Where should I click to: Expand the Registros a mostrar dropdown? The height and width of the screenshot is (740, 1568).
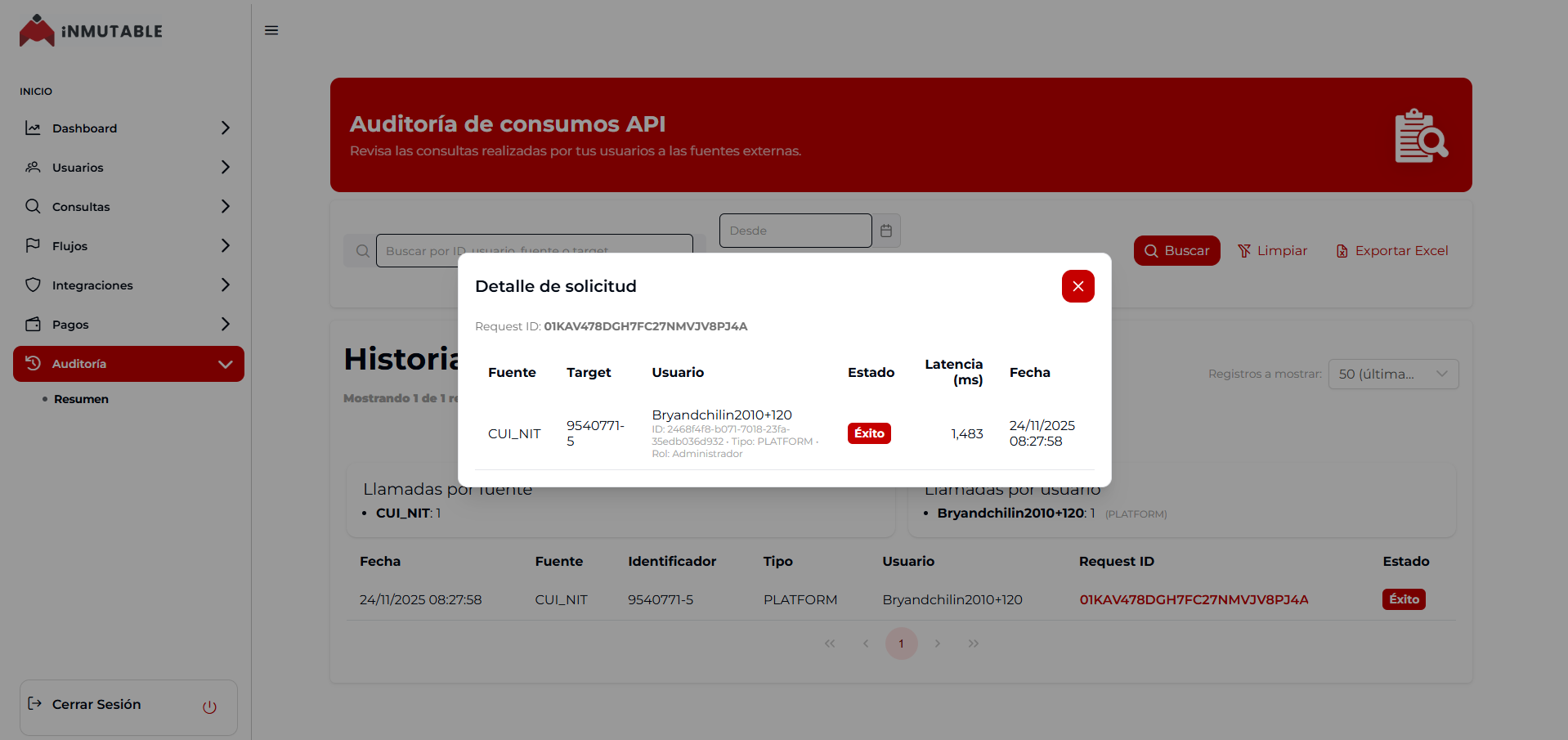[1393, 374]
